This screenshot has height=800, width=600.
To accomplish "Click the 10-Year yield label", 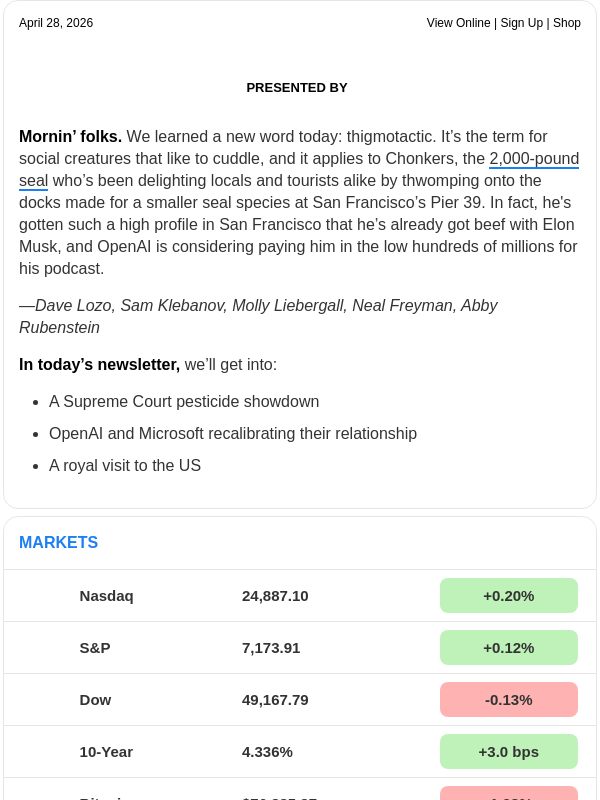I will [x=106, y=752].
